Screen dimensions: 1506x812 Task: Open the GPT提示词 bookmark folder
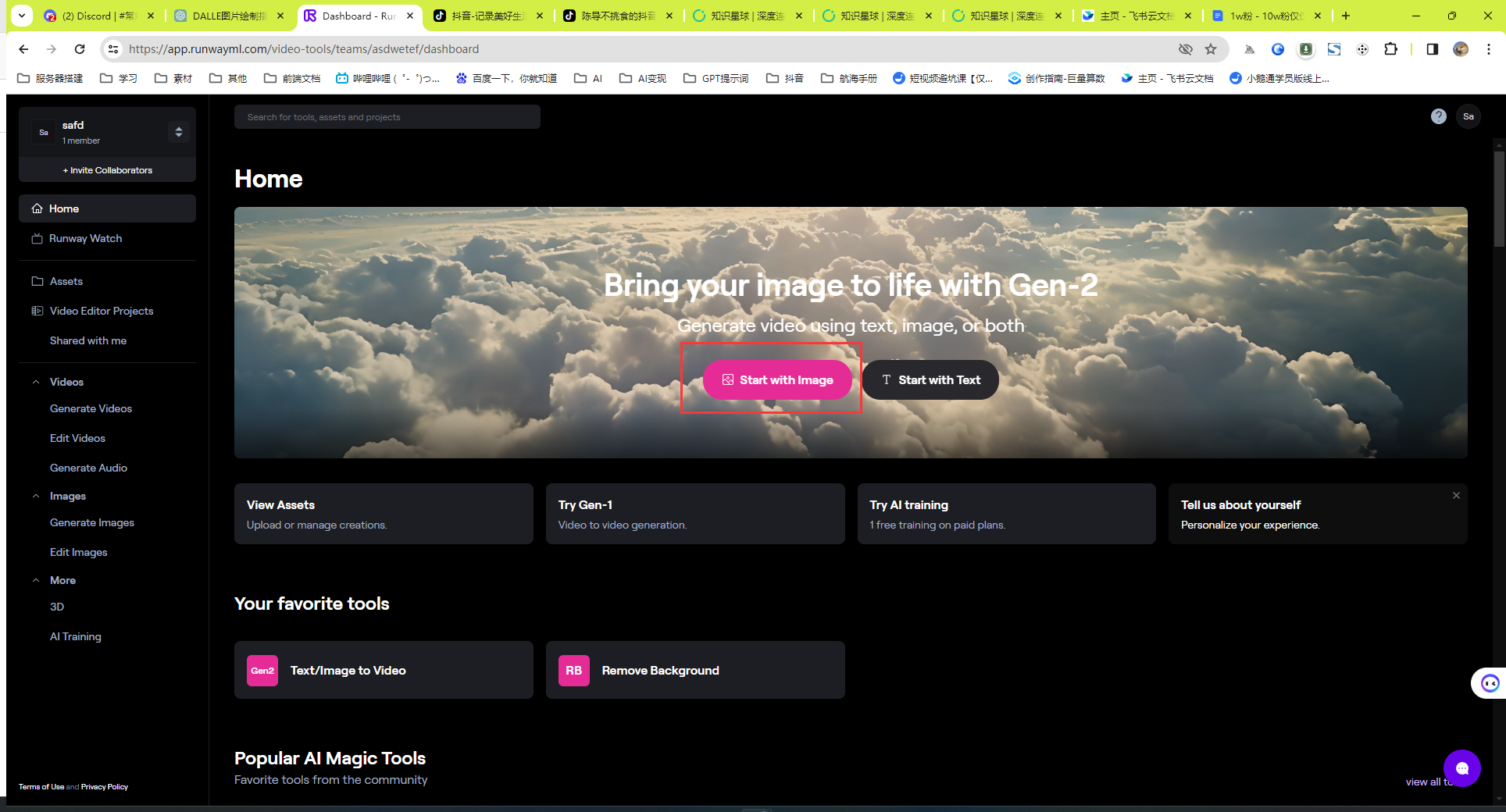click(716, 78)
